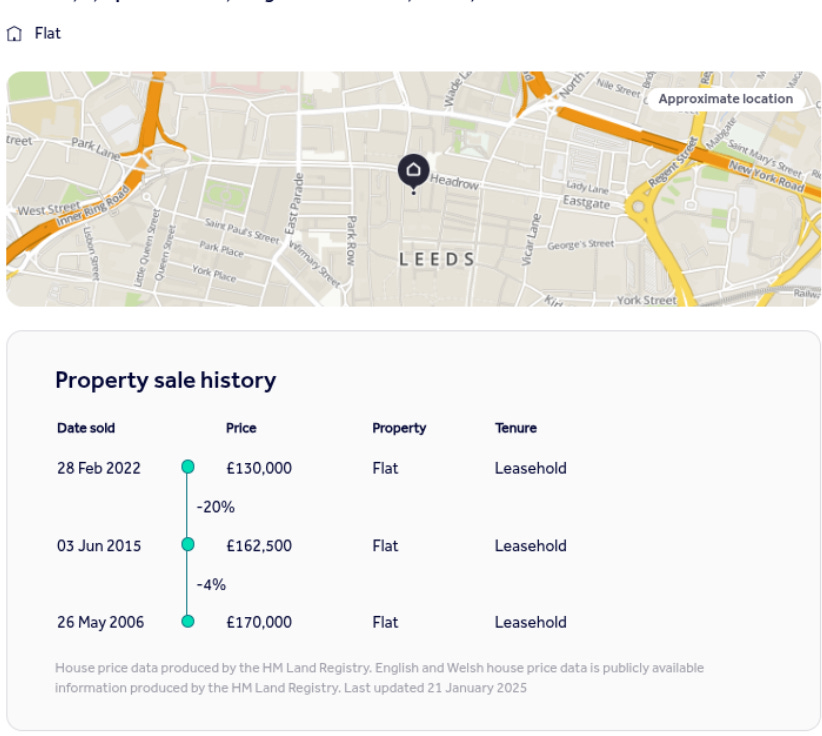The image size is (822, 736).
Task: Click the £162,500 price entry
Action: coord(259,545)
